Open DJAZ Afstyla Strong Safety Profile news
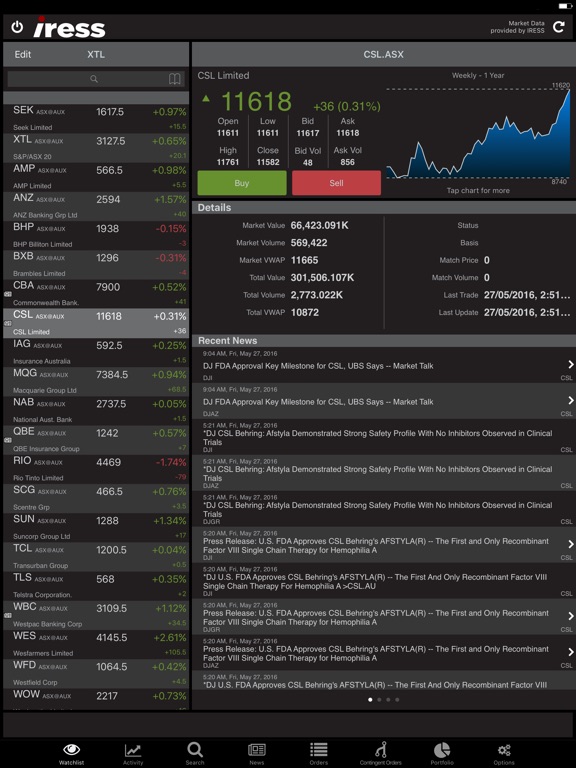This screenshot has height=768, width=576. point(384,473)
